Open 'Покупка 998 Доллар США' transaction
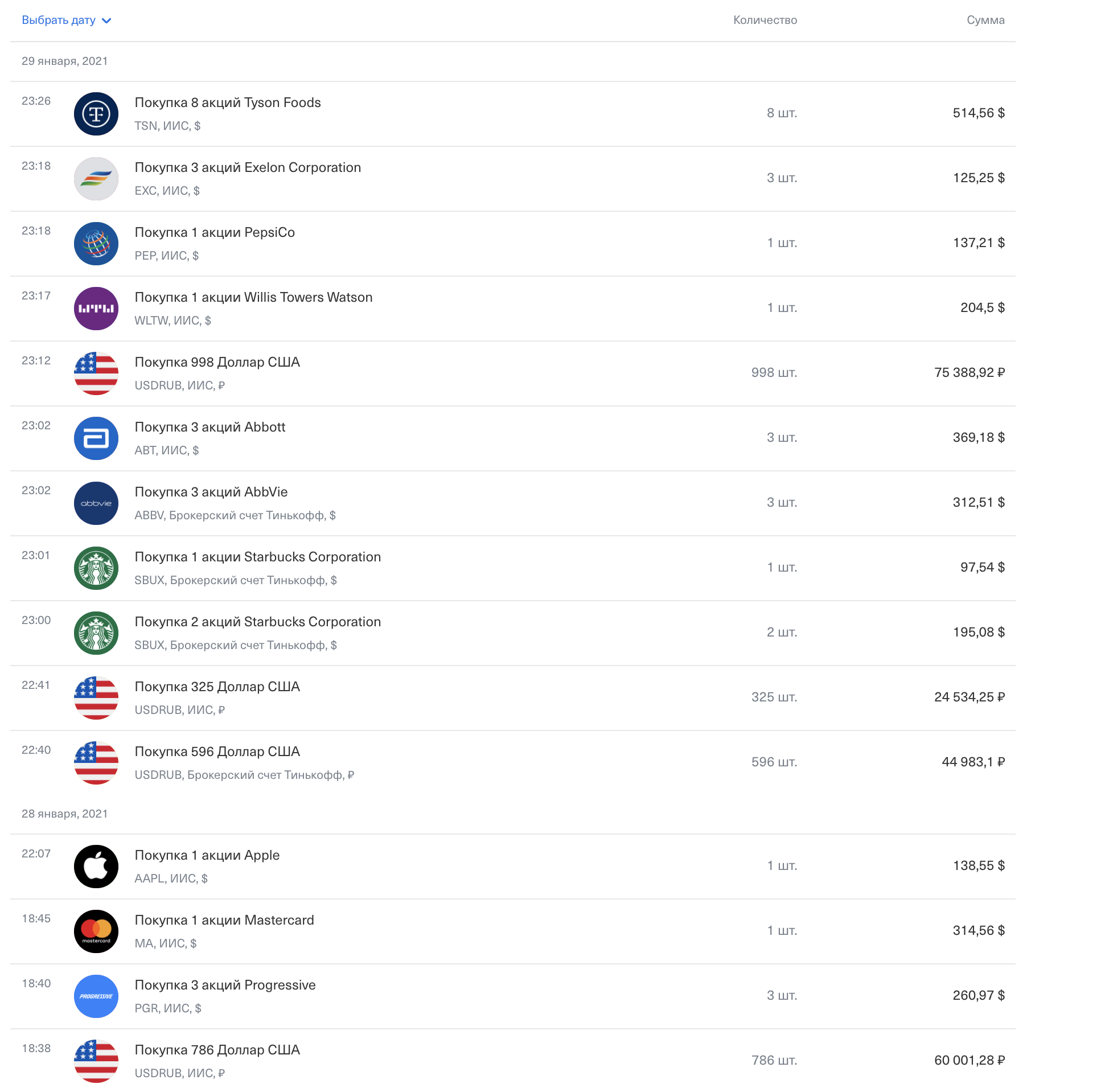The height and width of the screenshot is (1092, 1109). [x=217, y=362]
